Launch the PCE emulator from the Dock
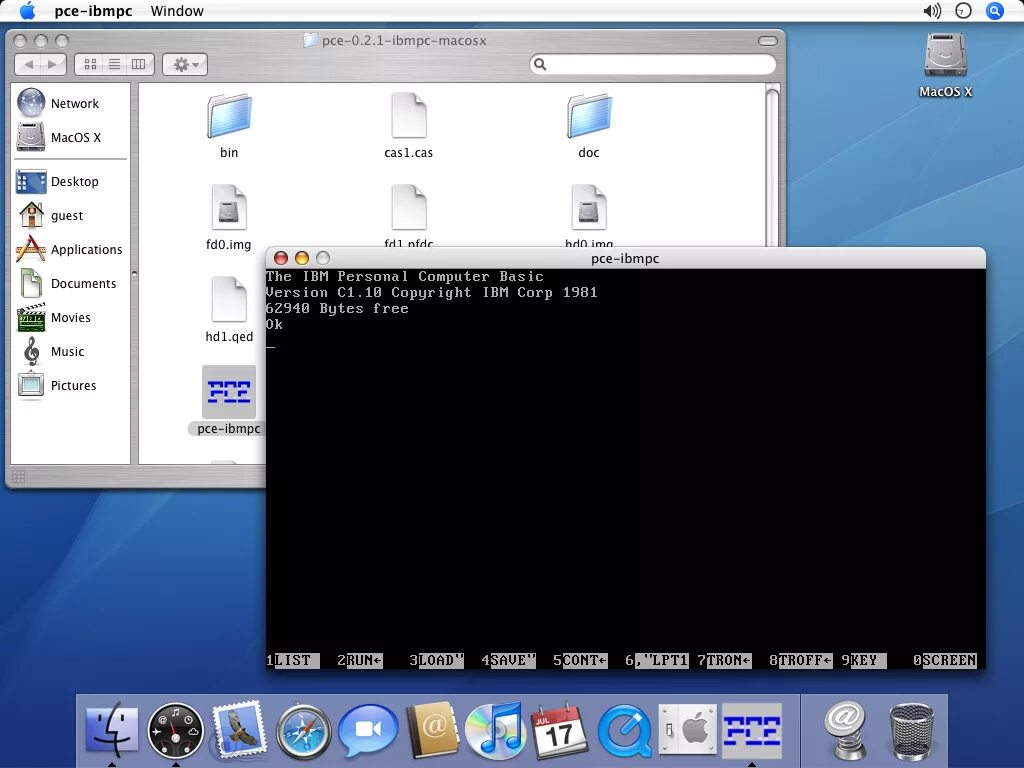 click(x=753, y=731)
